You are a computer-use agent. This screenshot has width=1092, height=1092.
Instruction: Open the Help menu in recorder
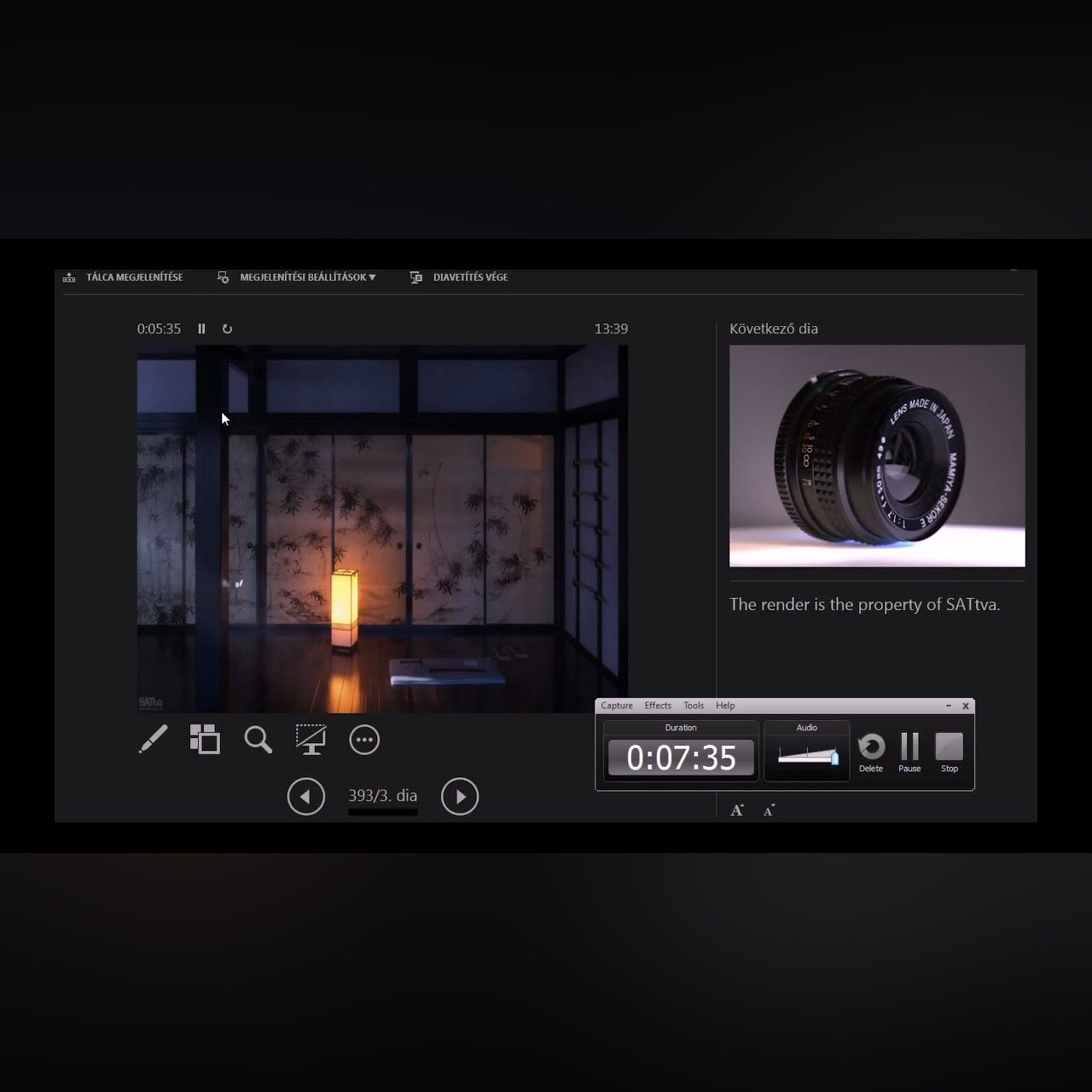(x=725, y=705)
